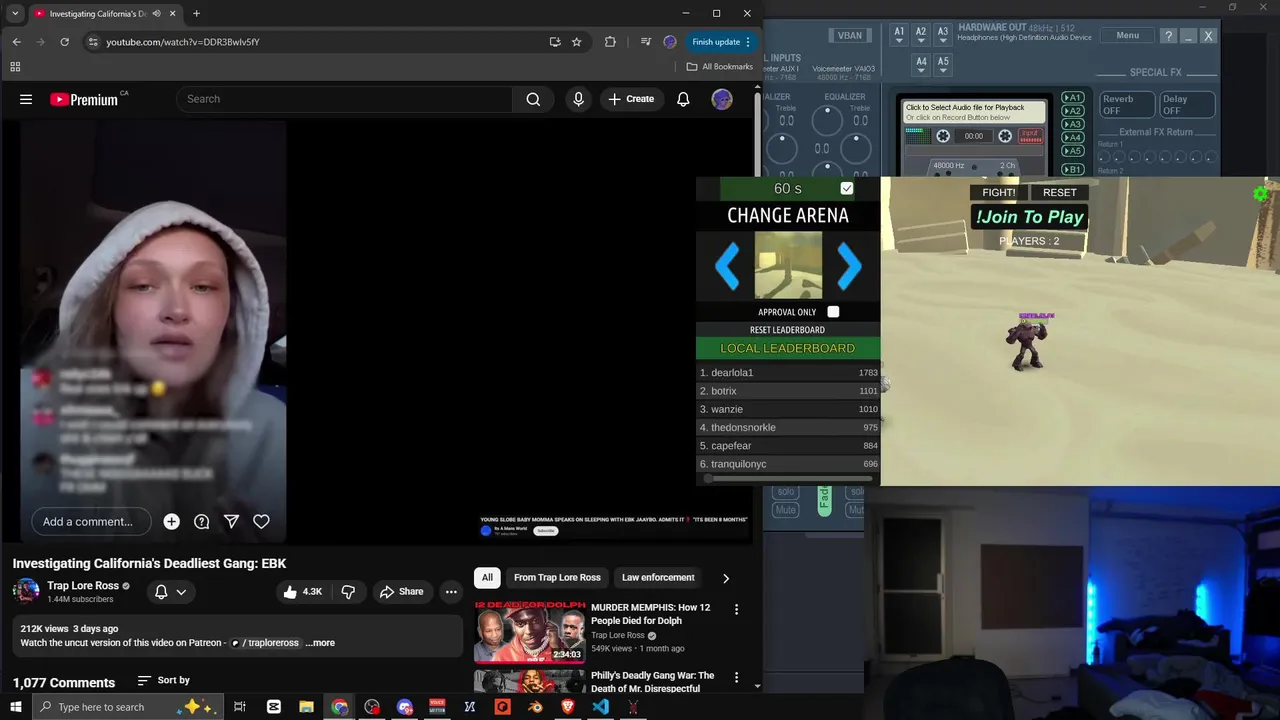Open Brave browser from the taskbar
The image size is (1280, 720).
point(568,707)
